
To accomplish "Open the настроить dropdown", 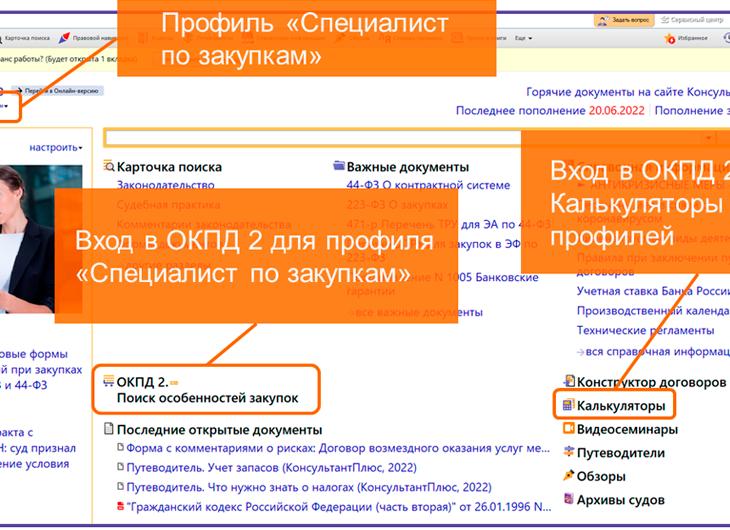I will coord(56,148).
